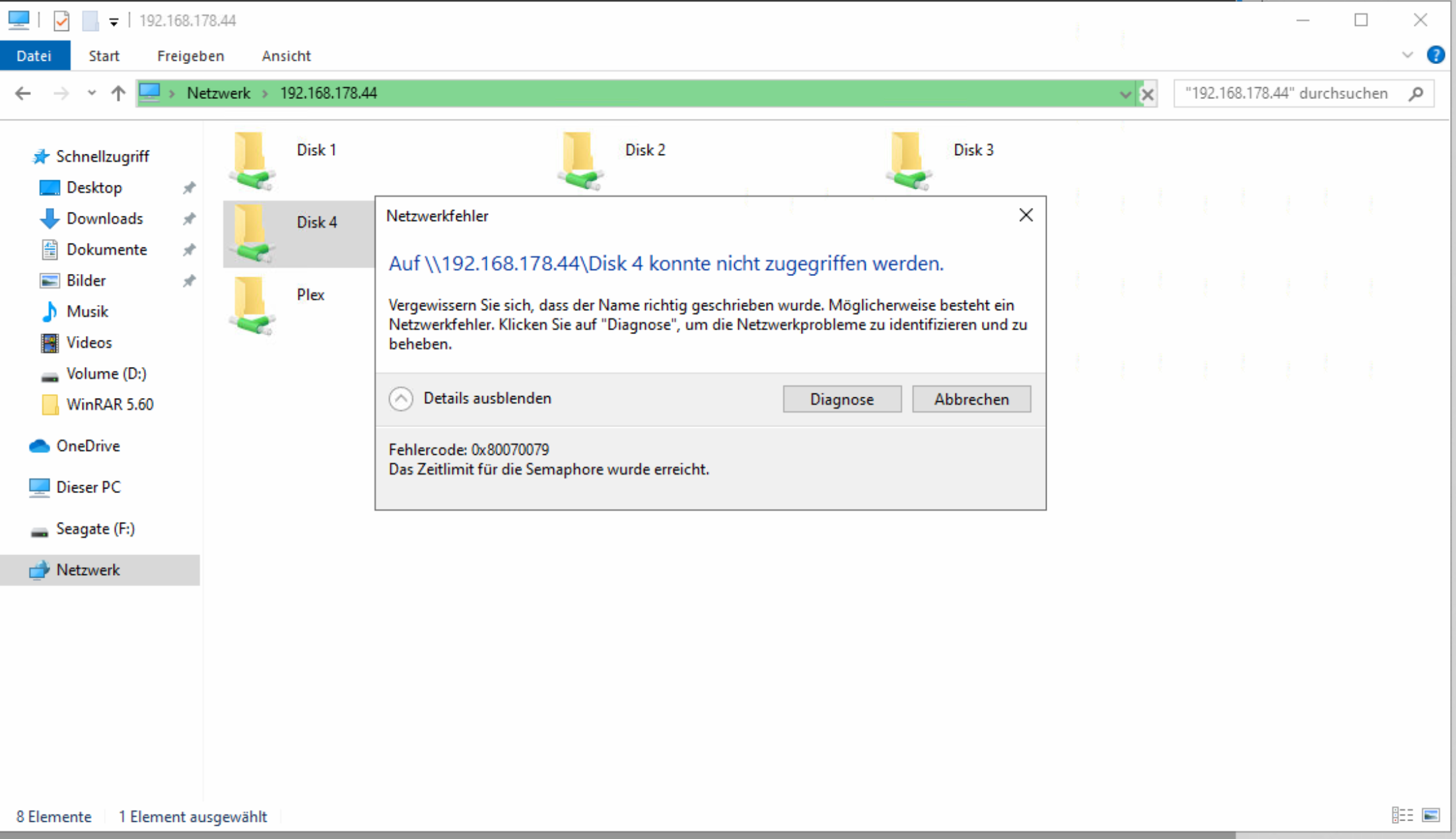
Task: Click Netzwerk in the address breadcrumb
Action: [219, 94]
